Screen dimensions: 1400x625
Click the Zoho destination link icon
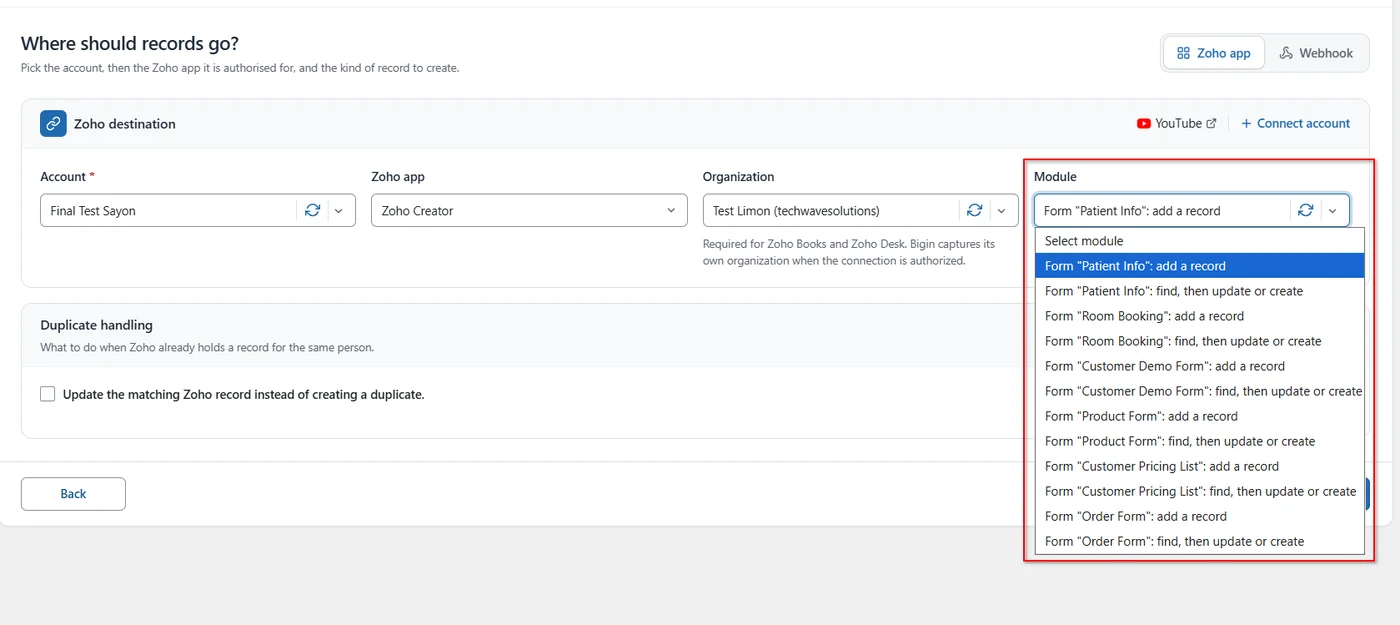tap(53, 124)
